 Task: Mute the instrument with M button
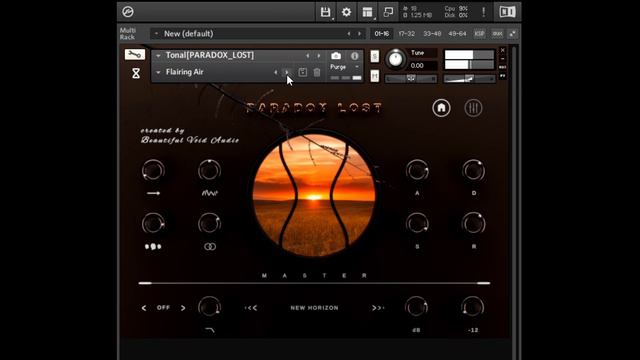pyautogui.click(x=374, y=76)
